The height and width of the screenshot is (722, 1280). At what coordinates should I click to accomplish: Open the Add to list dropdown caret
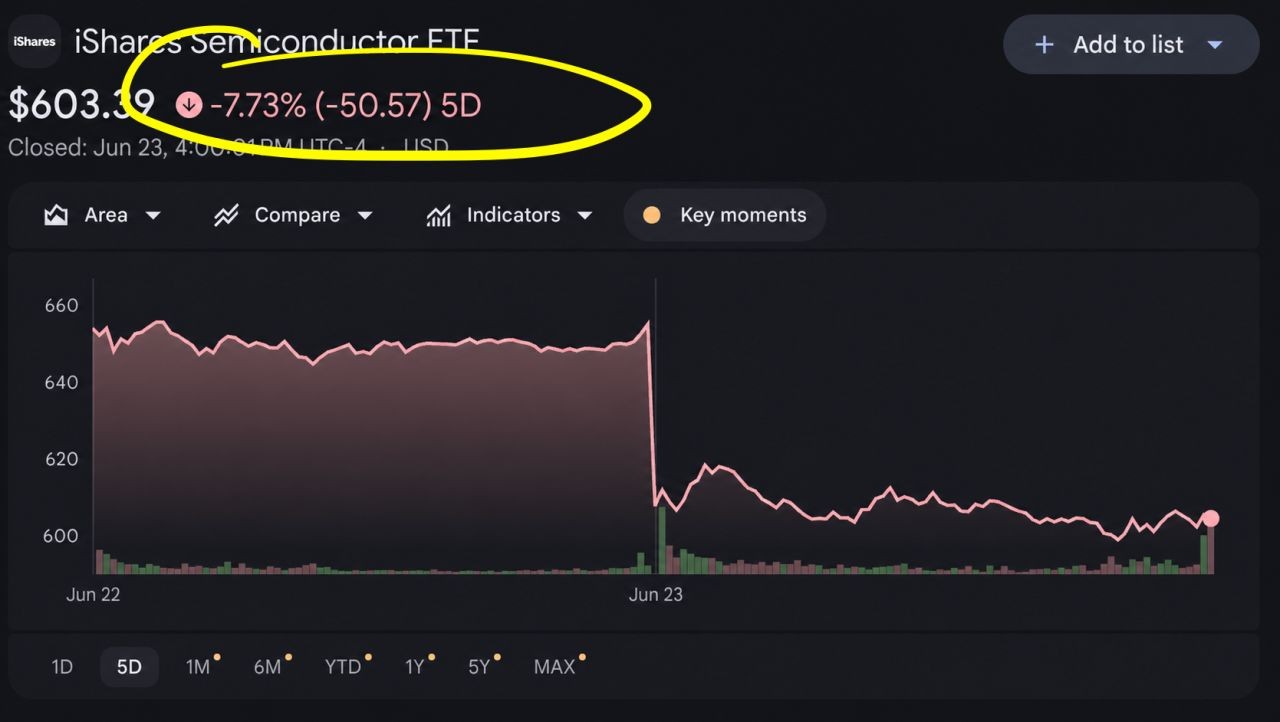click(x=1215, y=45)
